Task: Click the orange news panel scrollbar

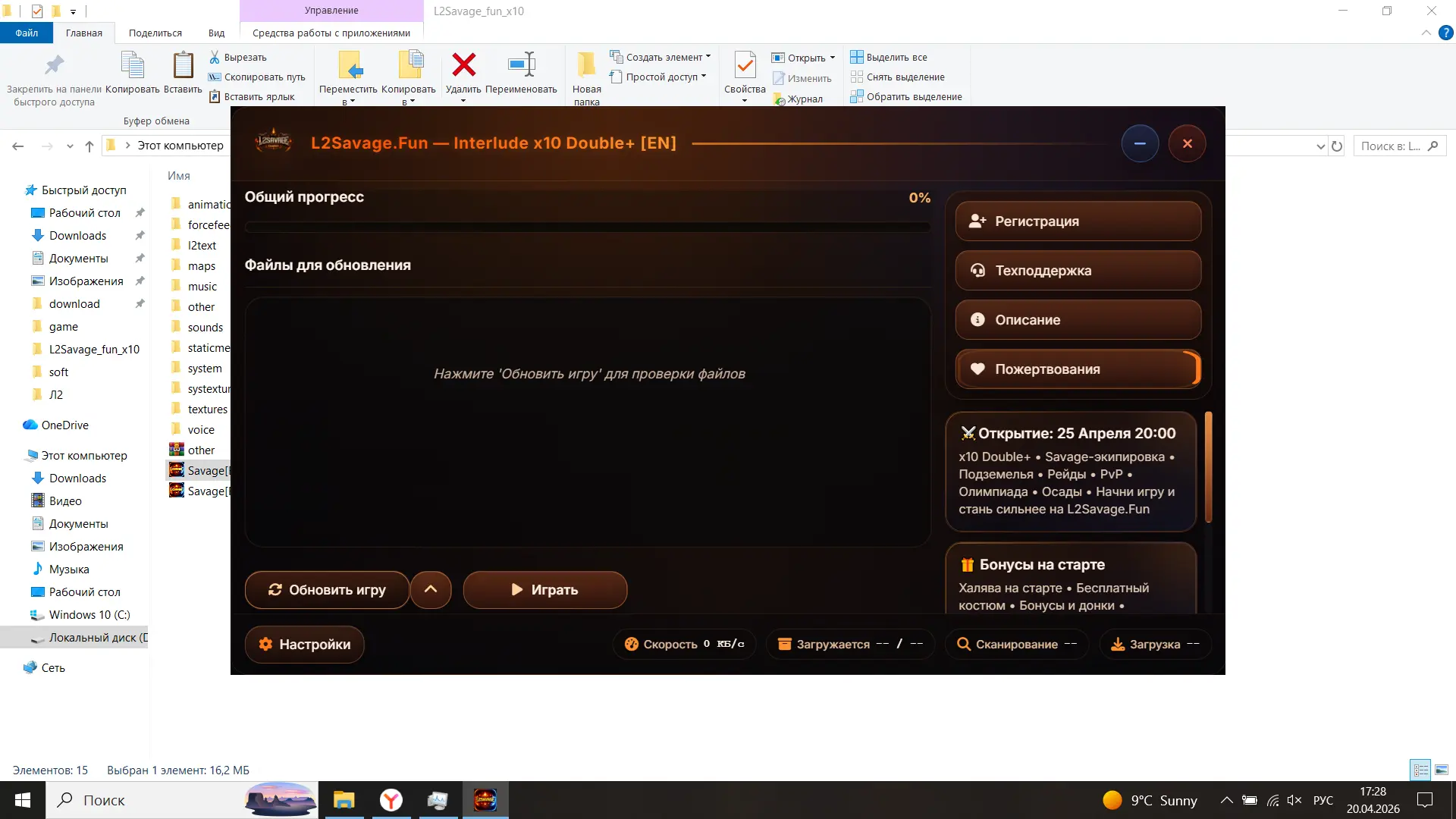Action: tap(1208, 467)
